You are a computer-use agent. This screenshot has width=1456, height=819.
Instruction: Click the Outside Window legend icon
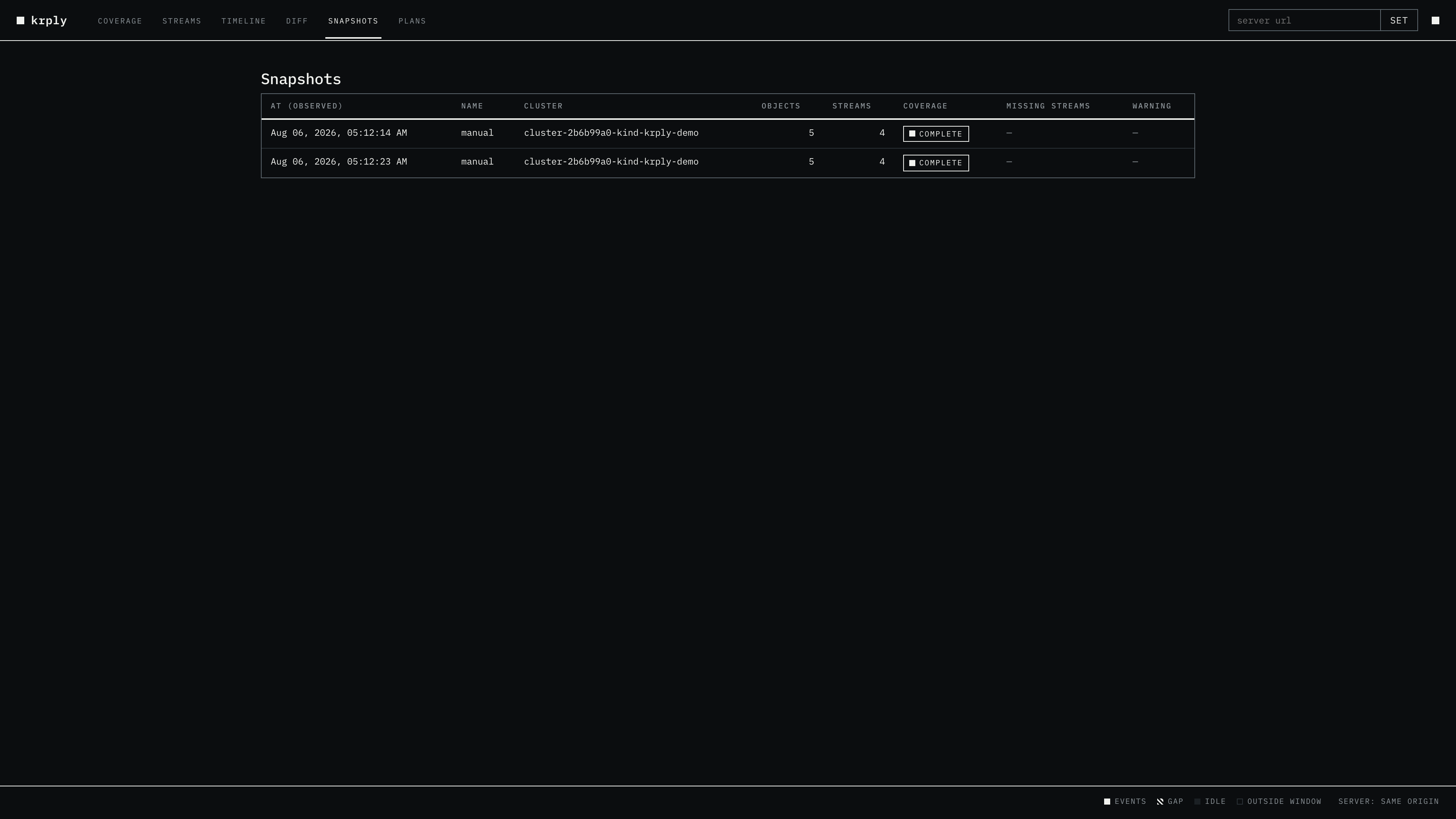(1239, 802)
